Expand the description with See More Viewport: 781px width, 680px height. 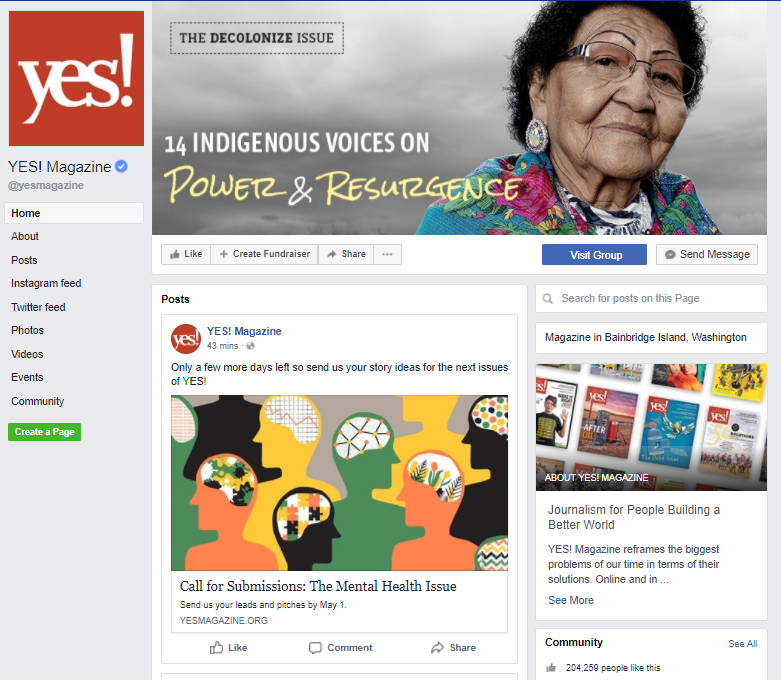571,600
